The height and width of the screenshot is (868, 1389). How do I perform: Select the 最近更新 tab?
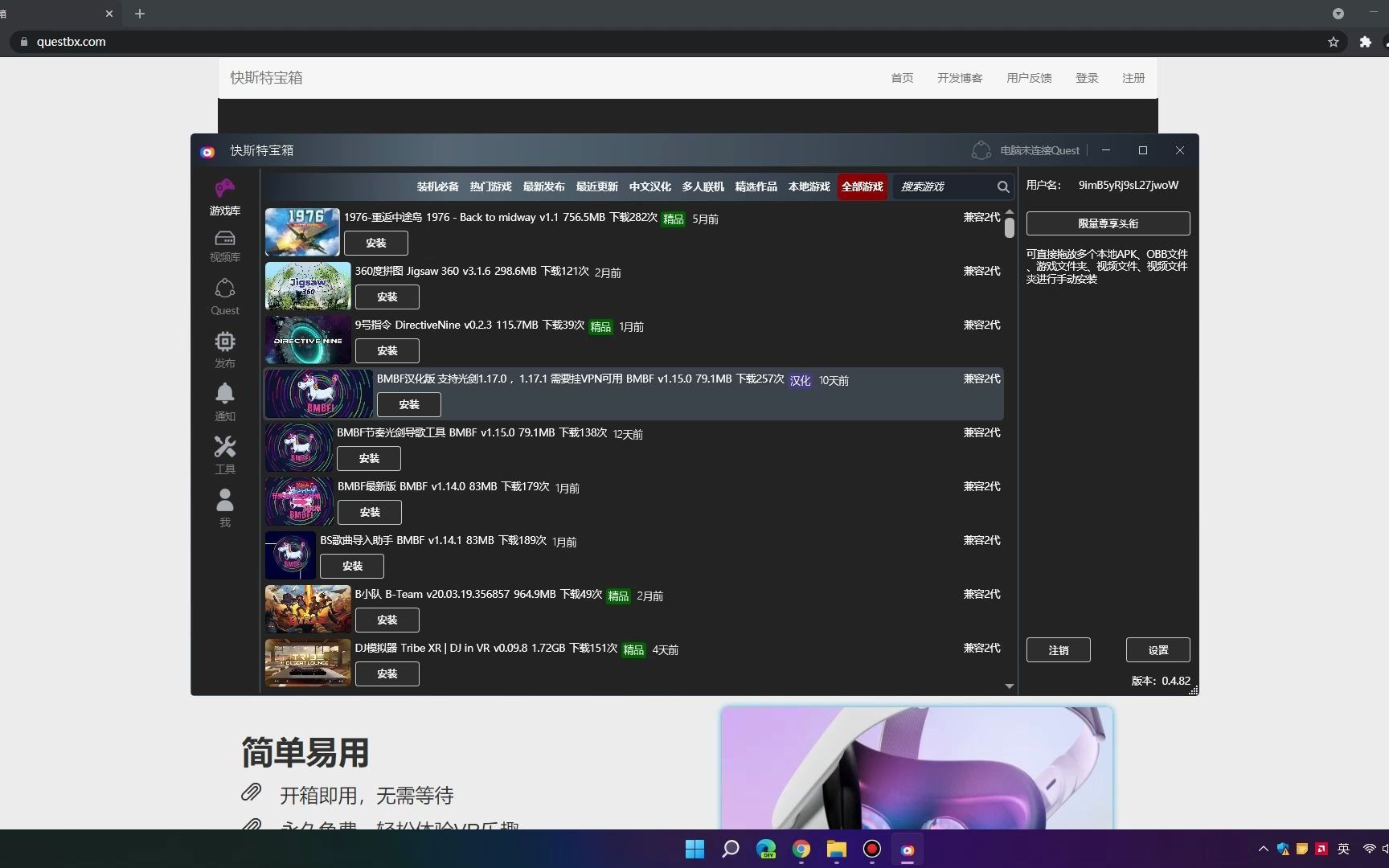coord(596,186)
